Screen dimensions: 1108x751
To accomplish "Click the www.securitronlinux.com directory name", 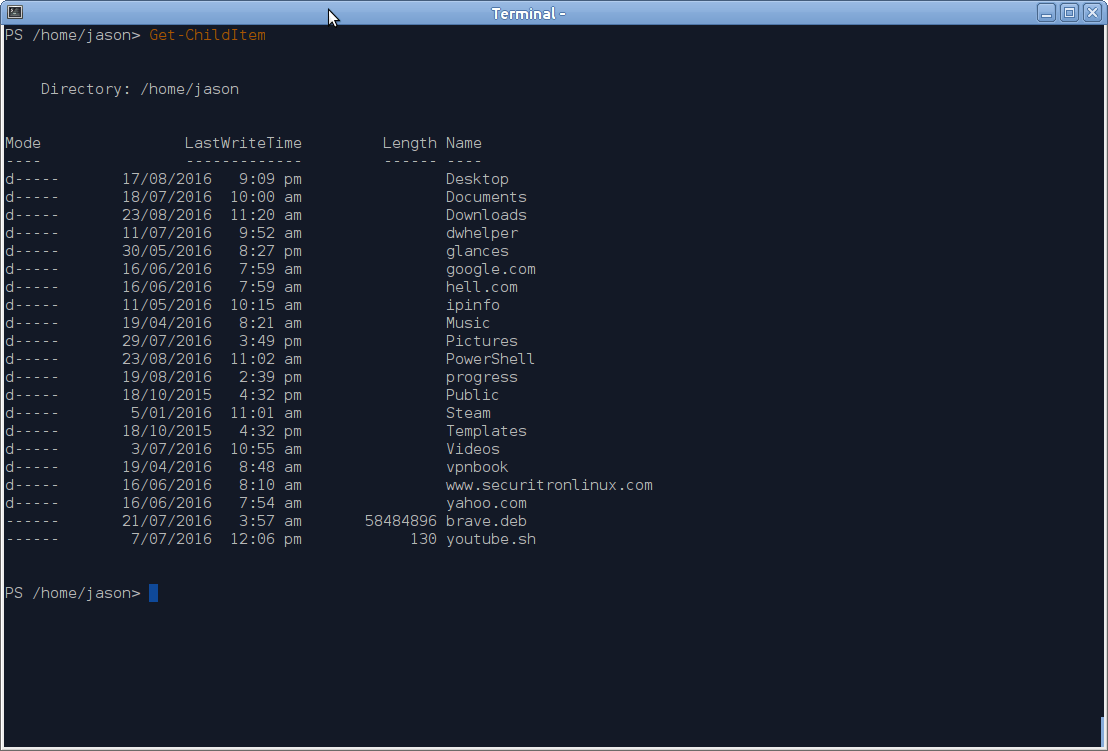I will (549, 484).
